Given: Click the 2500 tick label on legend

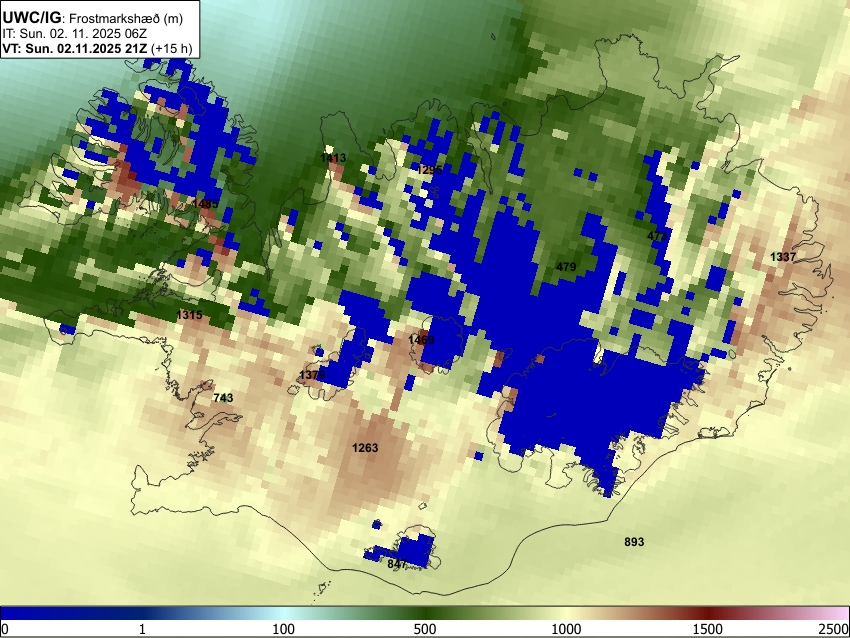Looking at the screenshot, I should click(x=834, y=629).
